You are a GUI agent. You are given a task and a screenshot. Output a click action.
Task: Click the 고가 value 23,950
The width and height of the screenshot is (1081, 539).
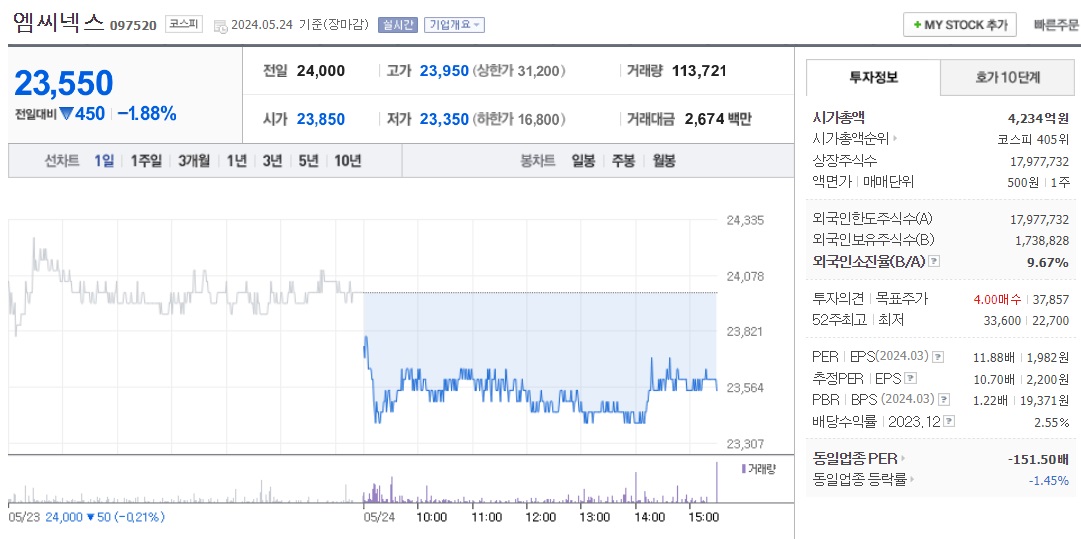click(444, 70)
